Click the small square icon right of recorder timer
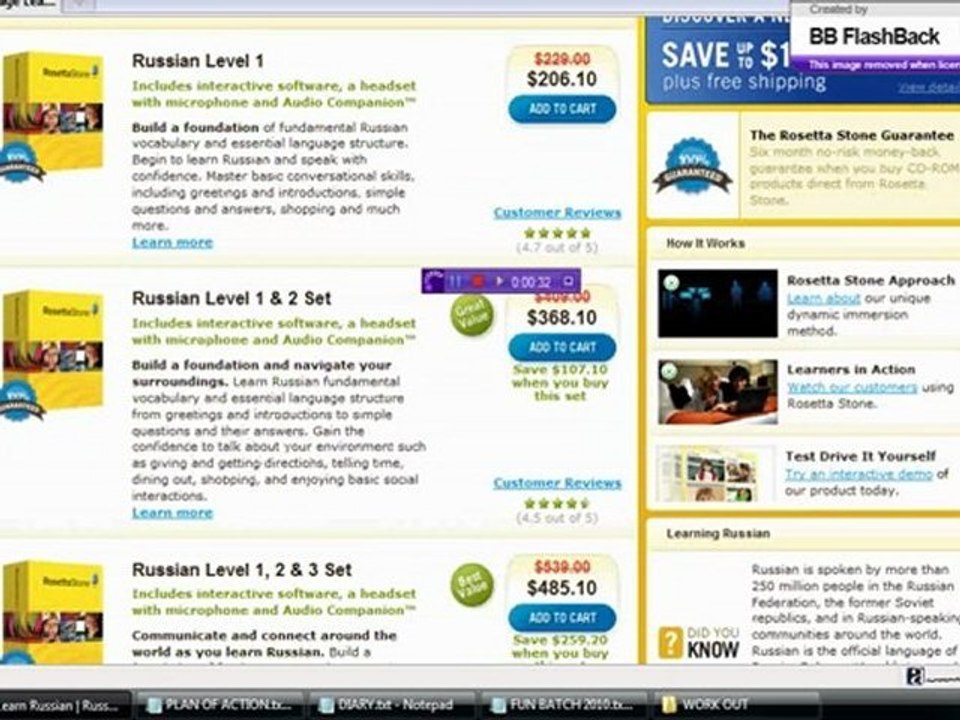 (x=568, y=282)
